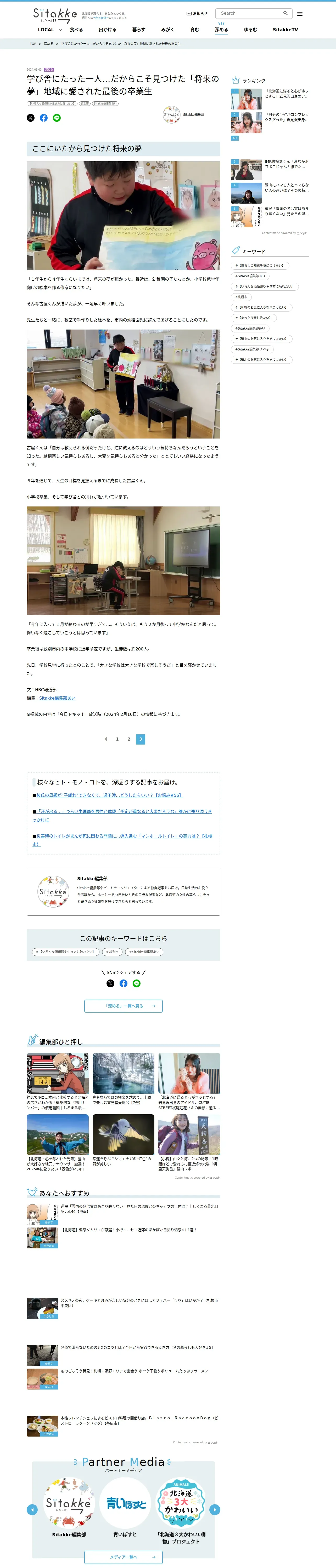The width and height of the screenshot is (336, 1568).
Task: Open ranking 1 article thumbnail
Action: pos(246,99)
